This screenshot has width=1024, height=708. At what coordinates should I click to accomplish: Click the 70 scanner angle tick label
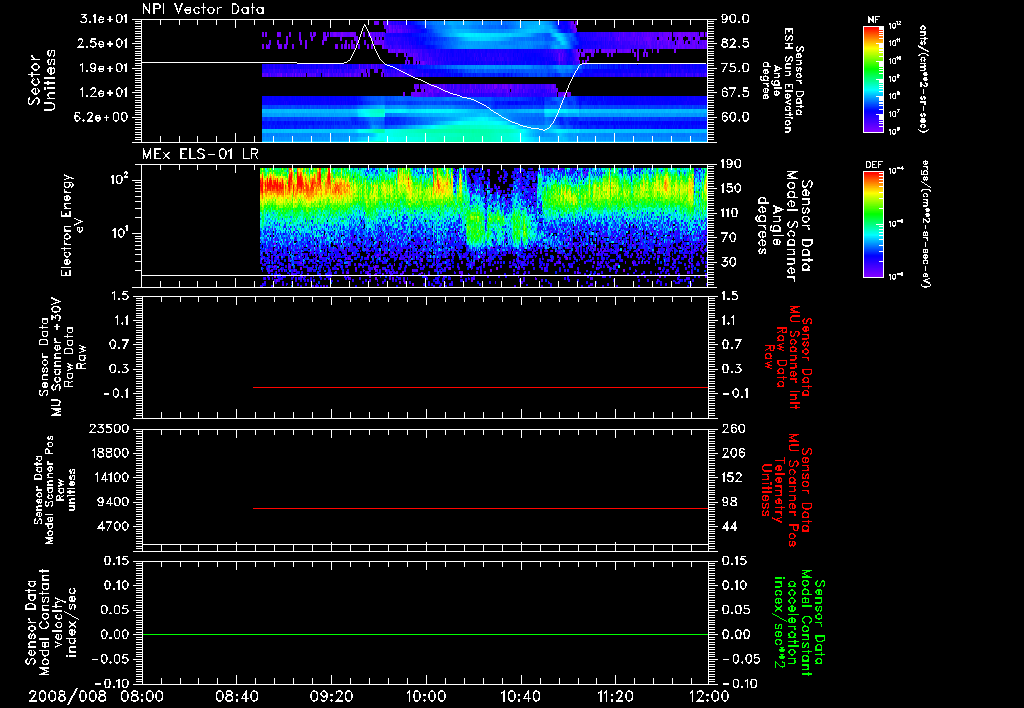click(x=728, y=238)
